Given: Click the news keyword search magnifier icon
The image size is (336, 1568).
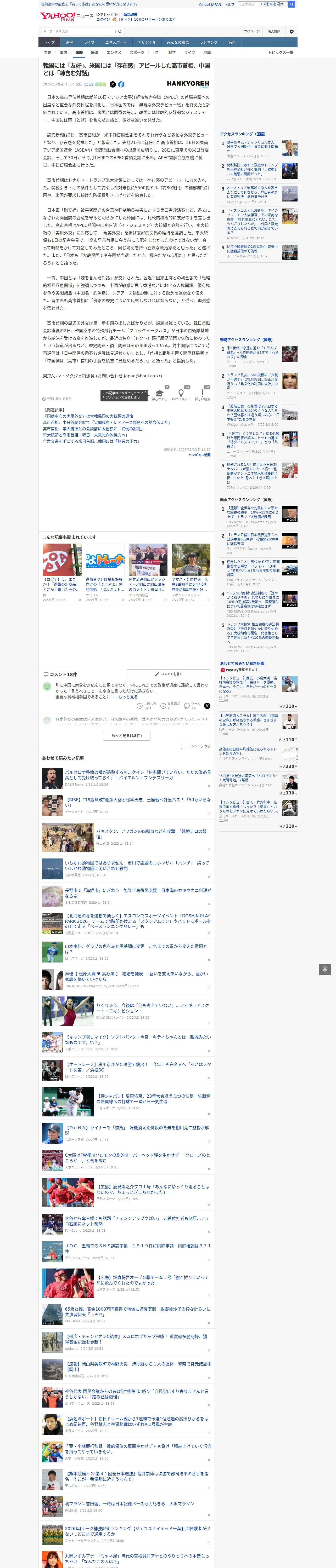Looking at the screenshot, I should (x=120, y=31).
